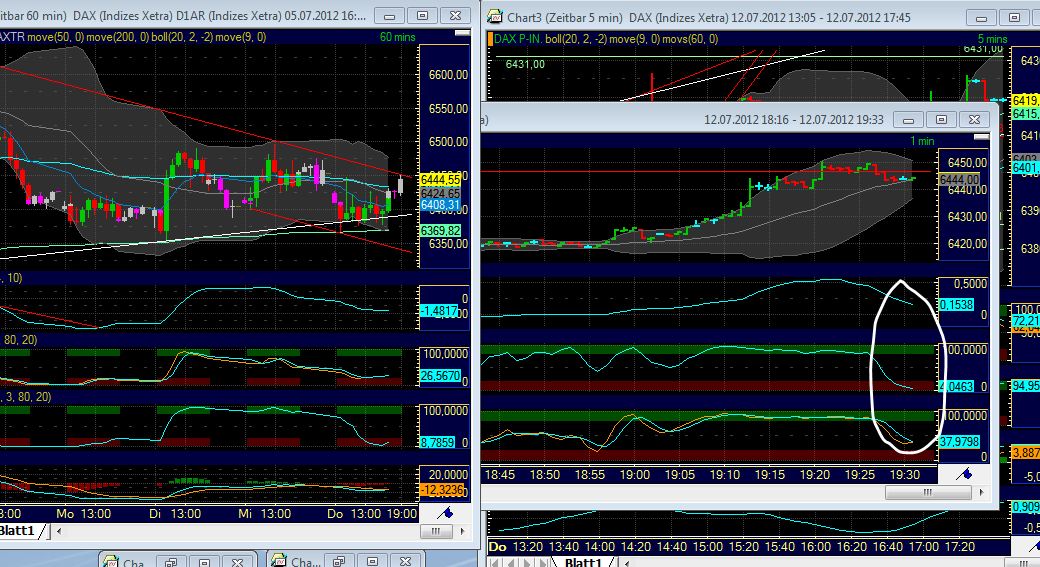Click left scroll arrow in 60 min window scrollbar
The height and width of the screenshot is (567, 1040).
(x=59, y=531)
